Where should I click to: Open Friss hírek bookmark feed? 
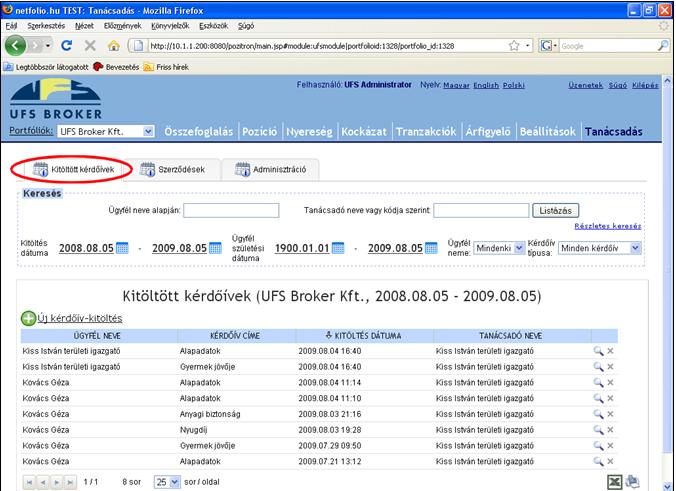pyautogui.click(x=166, y=67)
